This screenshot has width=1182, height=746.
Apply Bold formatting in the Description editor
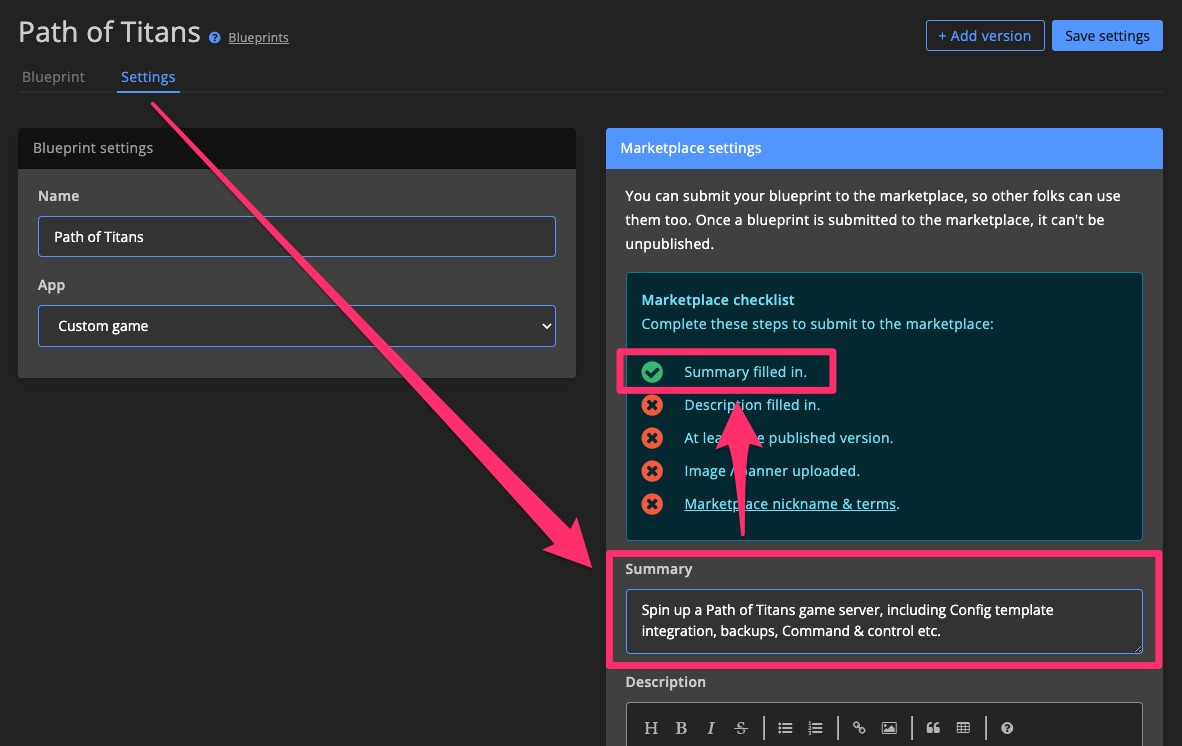(681, 728)
